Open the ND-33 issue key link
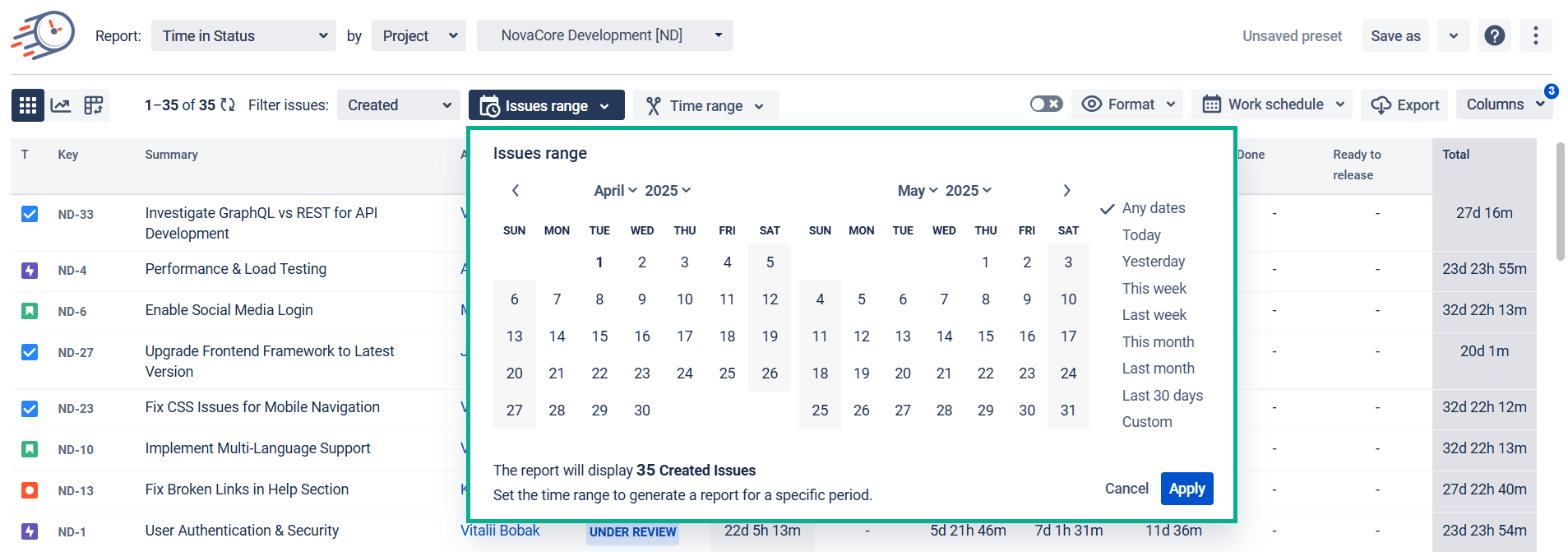The width and height of the screenshot is (1568, 552). point(76,215)
